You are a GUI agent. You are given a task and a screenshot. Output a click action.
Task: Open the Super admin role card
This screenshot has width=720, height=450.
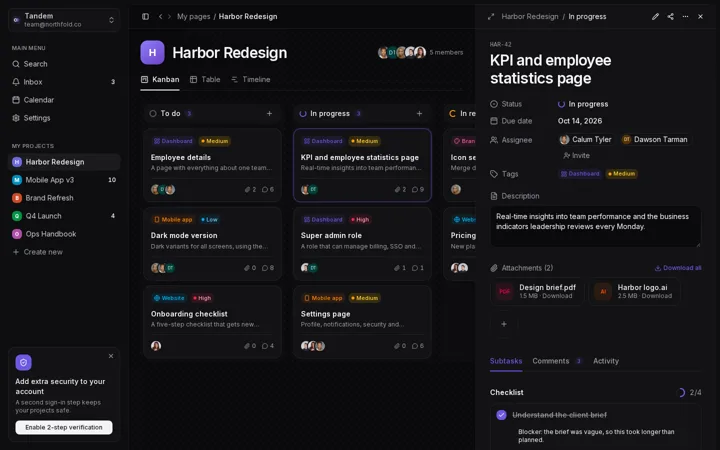coord(362,243)
